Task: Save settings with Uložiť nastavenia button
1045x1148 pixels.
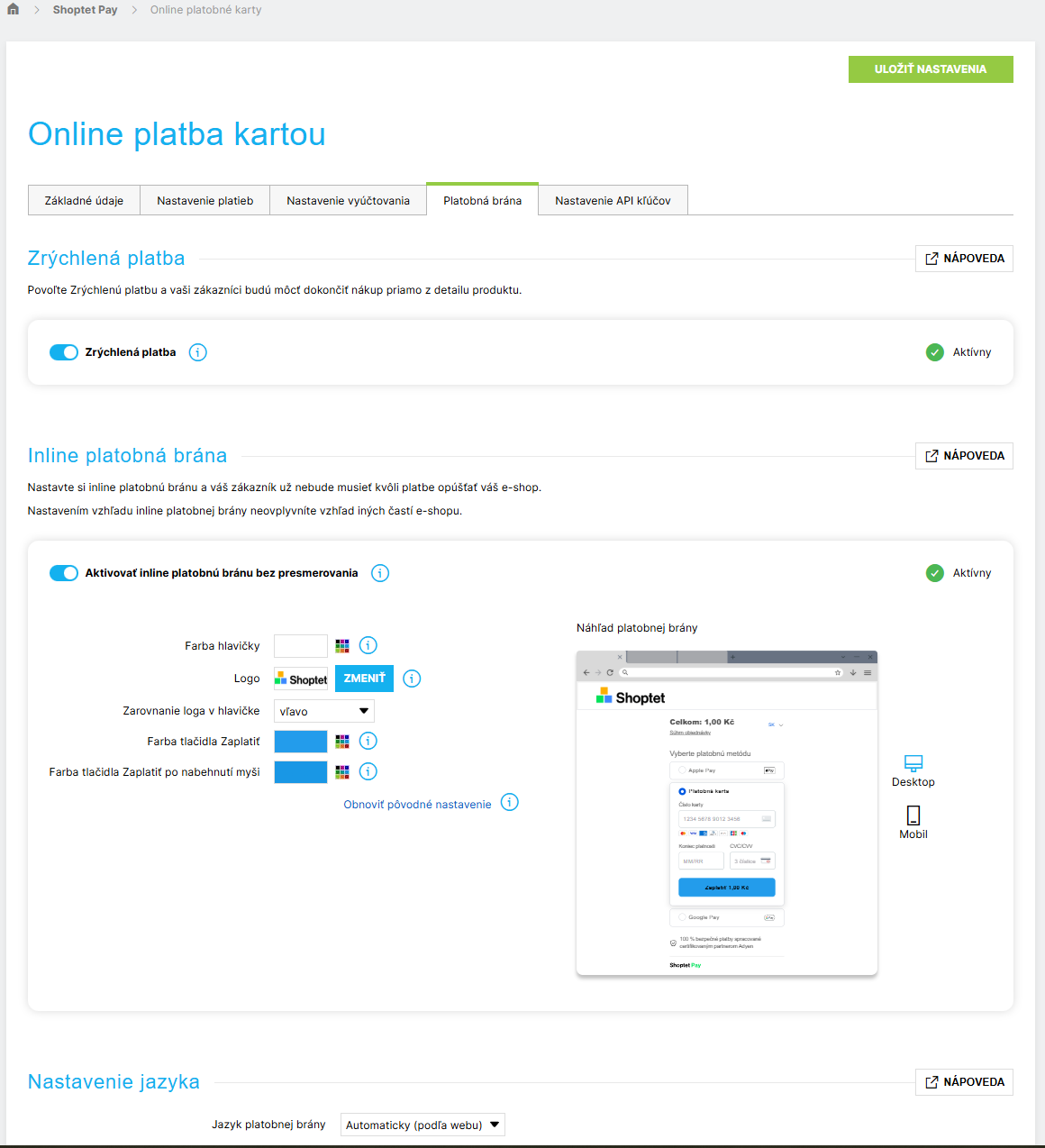Action: (931, 69)
